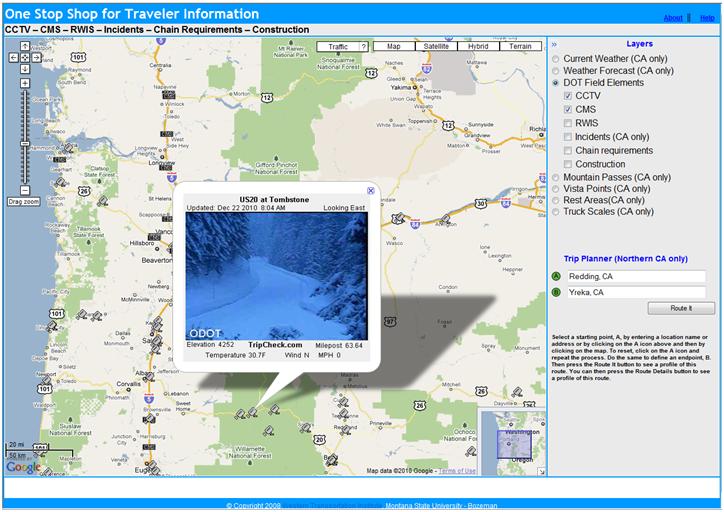Viewport: 724px width, 512px height.
Task: Open camera icon at Bend
Action: tap(332, 459)
